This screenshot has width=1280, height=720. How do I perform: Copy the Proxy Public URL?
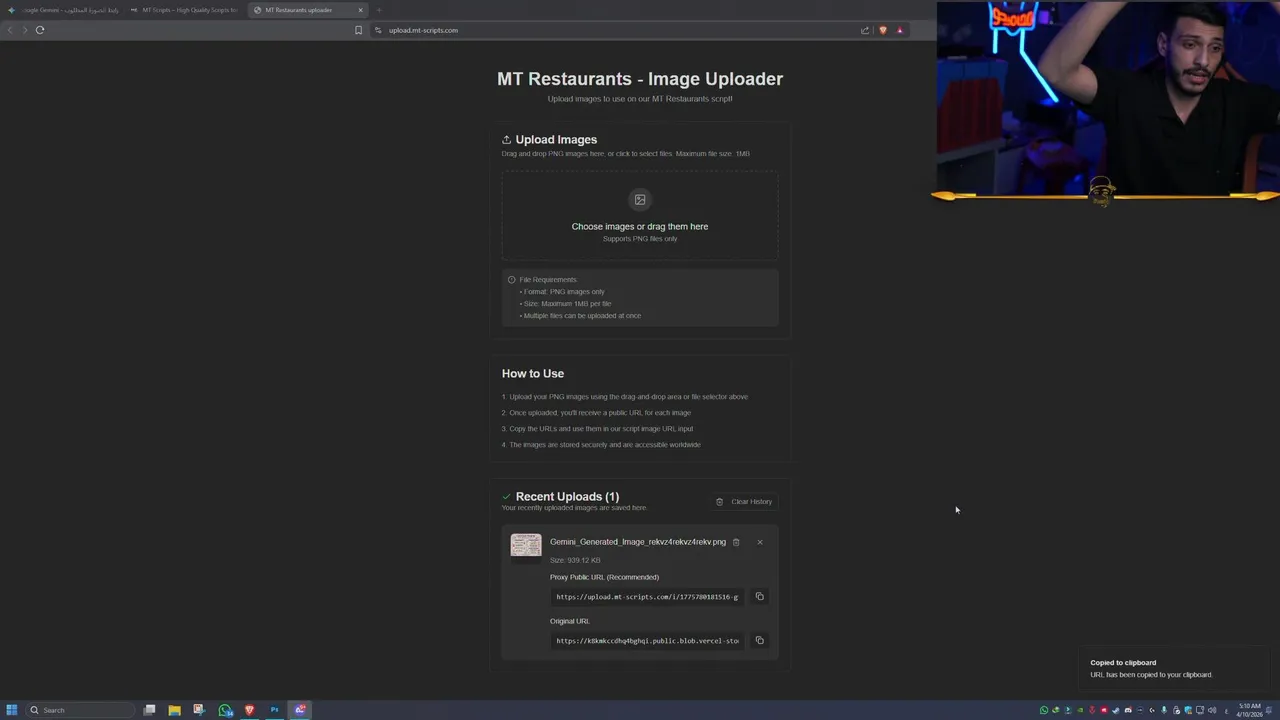759,597
